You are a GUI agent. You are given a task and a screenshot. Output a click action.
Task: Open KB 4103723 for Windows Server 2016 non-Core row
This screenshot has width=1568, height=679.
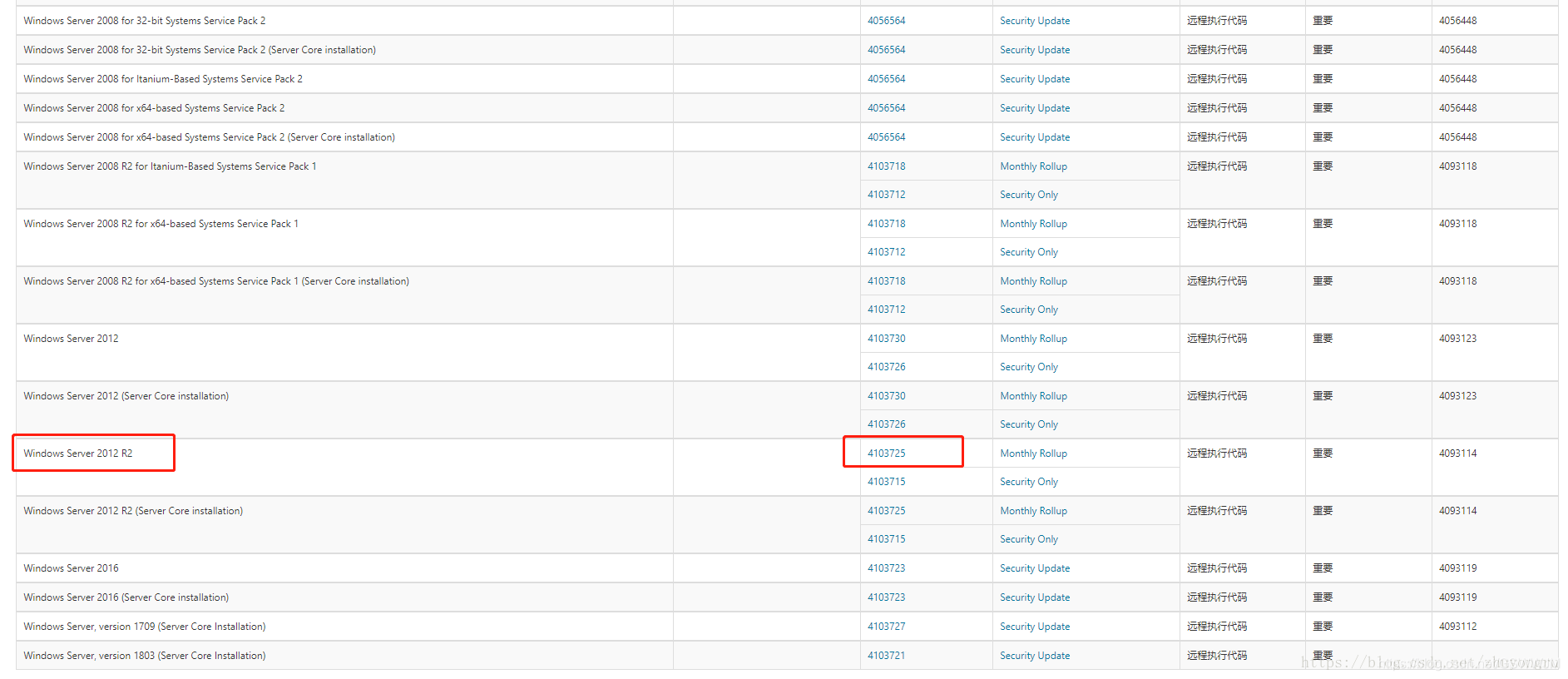coord(886,568)
